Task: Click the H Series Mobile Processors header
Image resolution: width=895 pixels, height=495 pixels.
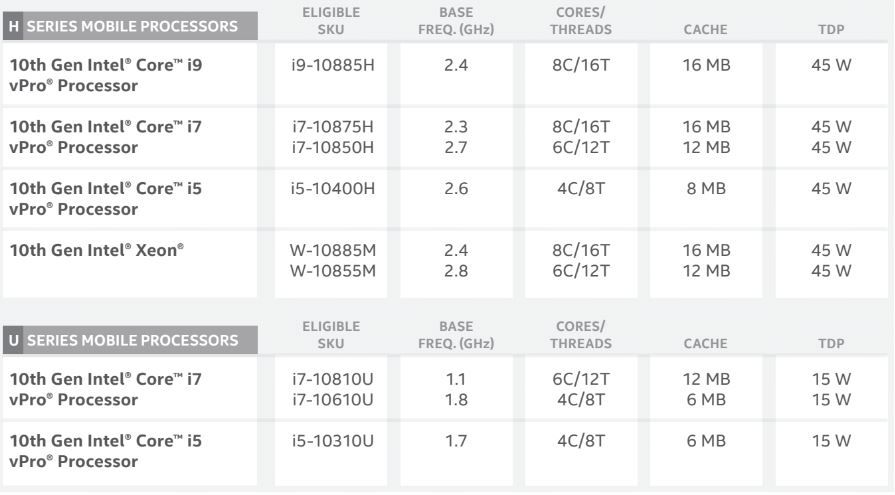Action: point(125,26)
